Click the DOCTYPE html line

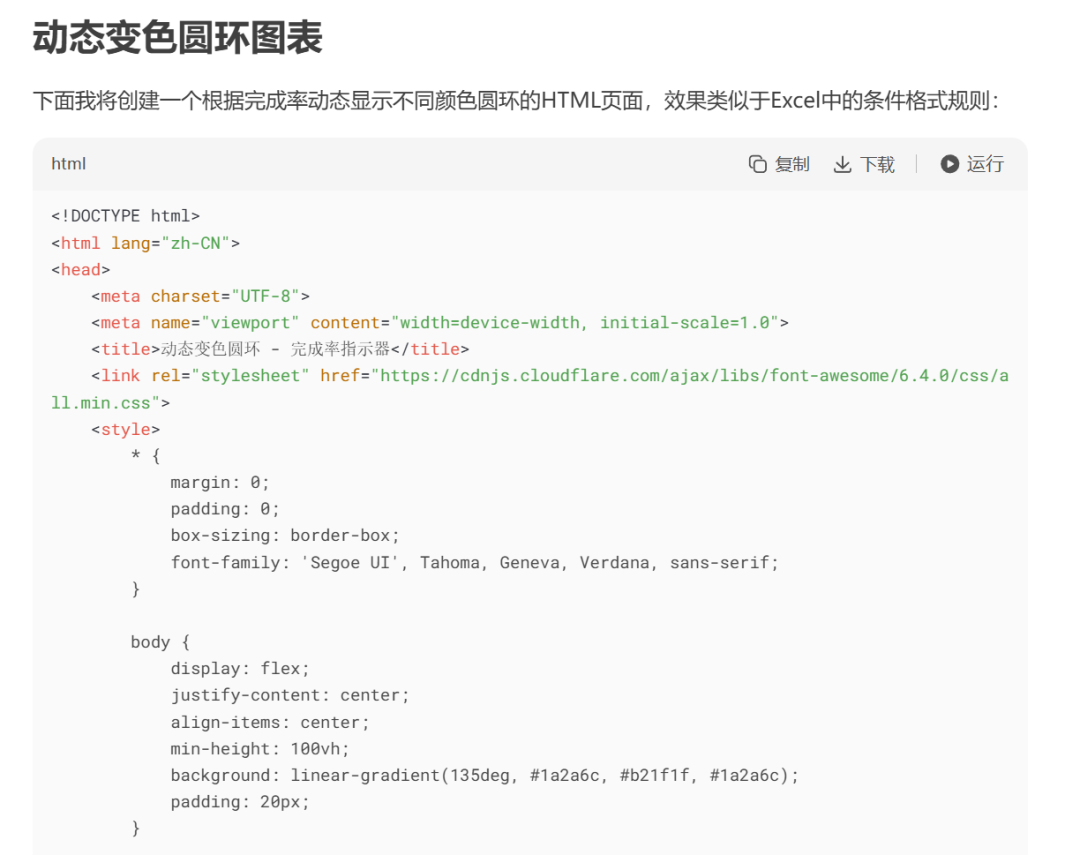(x=126, y=216)
